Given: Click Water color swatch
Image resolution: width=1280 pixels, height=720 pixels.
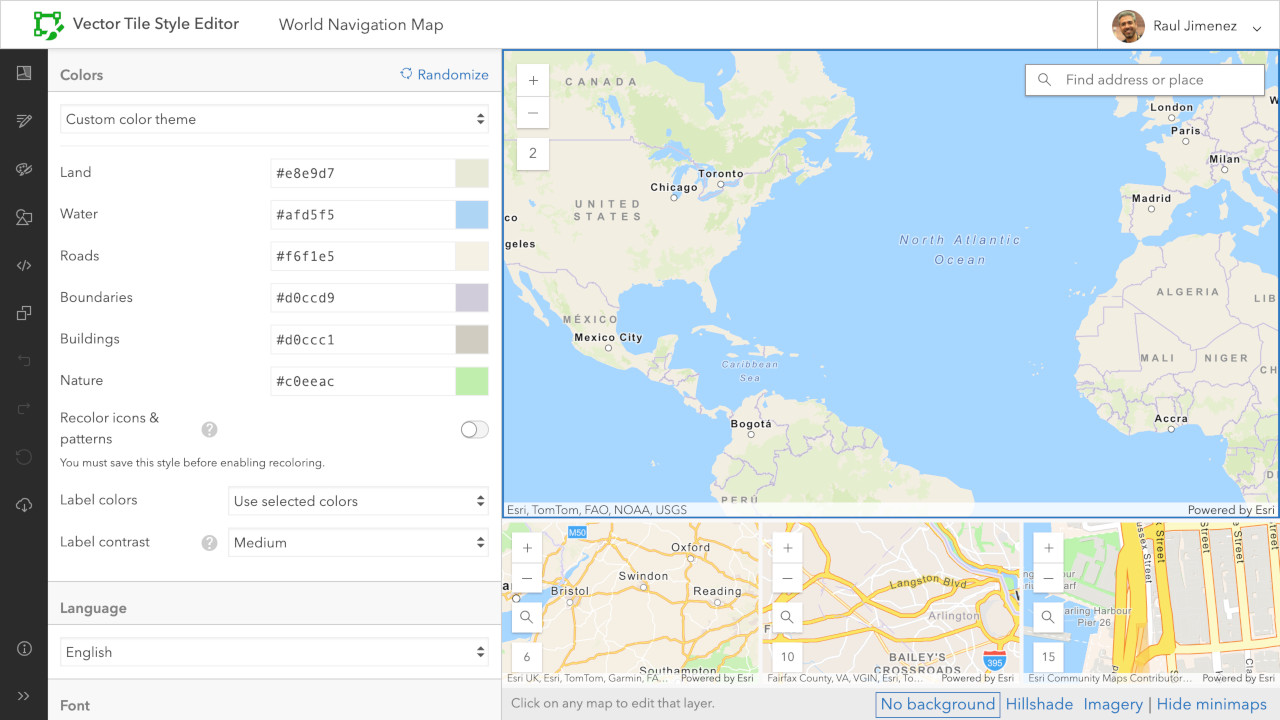Looking at the screenshot, I should coord(472,215).
